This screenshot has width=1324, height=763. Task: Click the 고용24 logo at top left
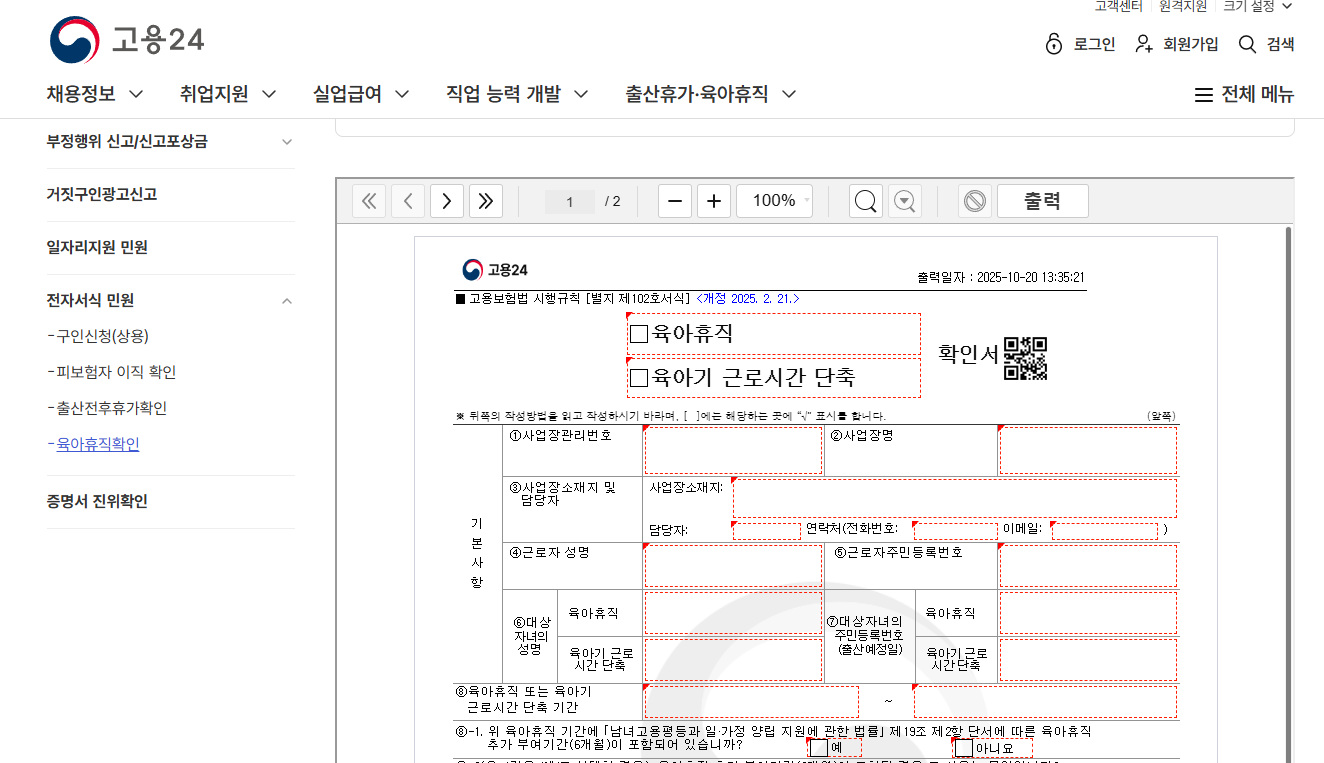coord(127,40)
